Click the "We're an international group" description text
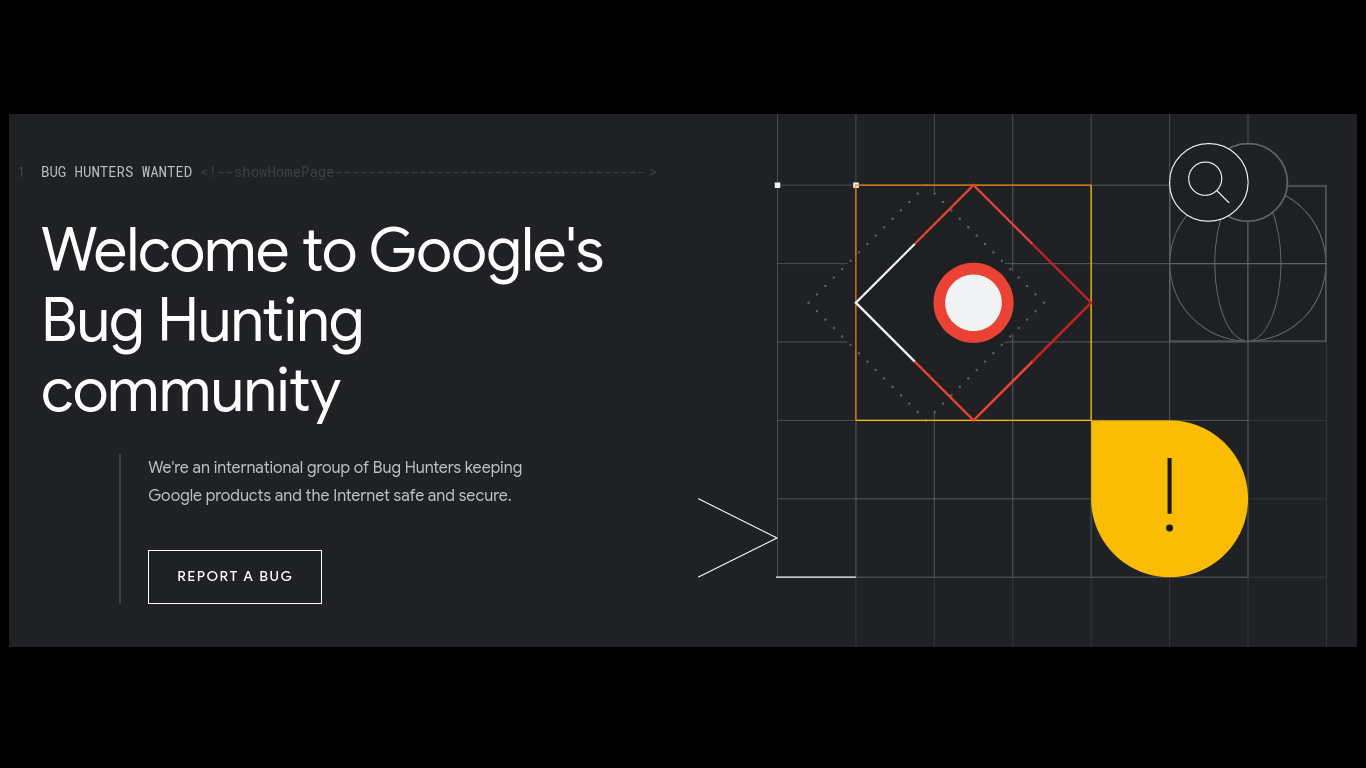The image size is (1366, 768). click(x=335, y=481)
